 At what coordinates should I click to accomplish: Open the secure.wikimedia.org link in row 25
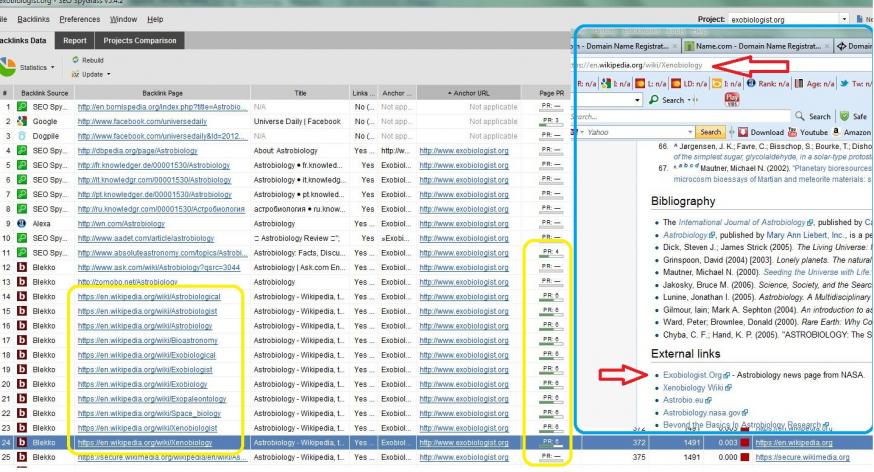802,457
